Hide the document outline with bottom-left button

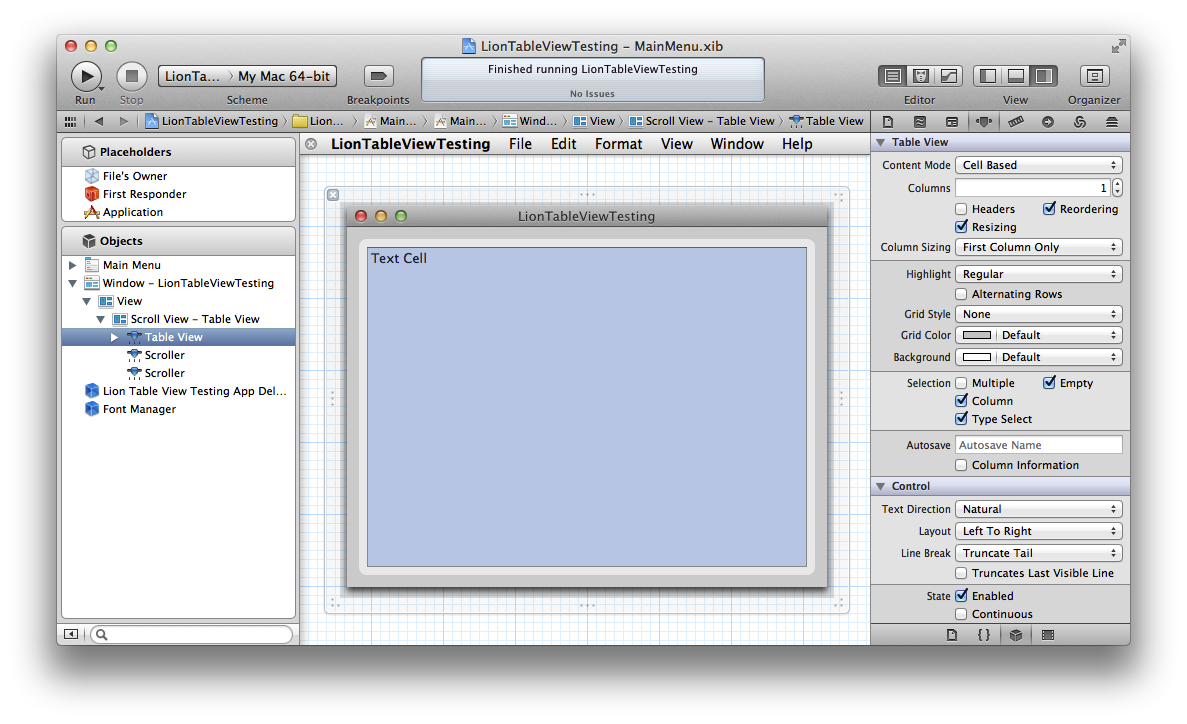[x=70, y=634]
